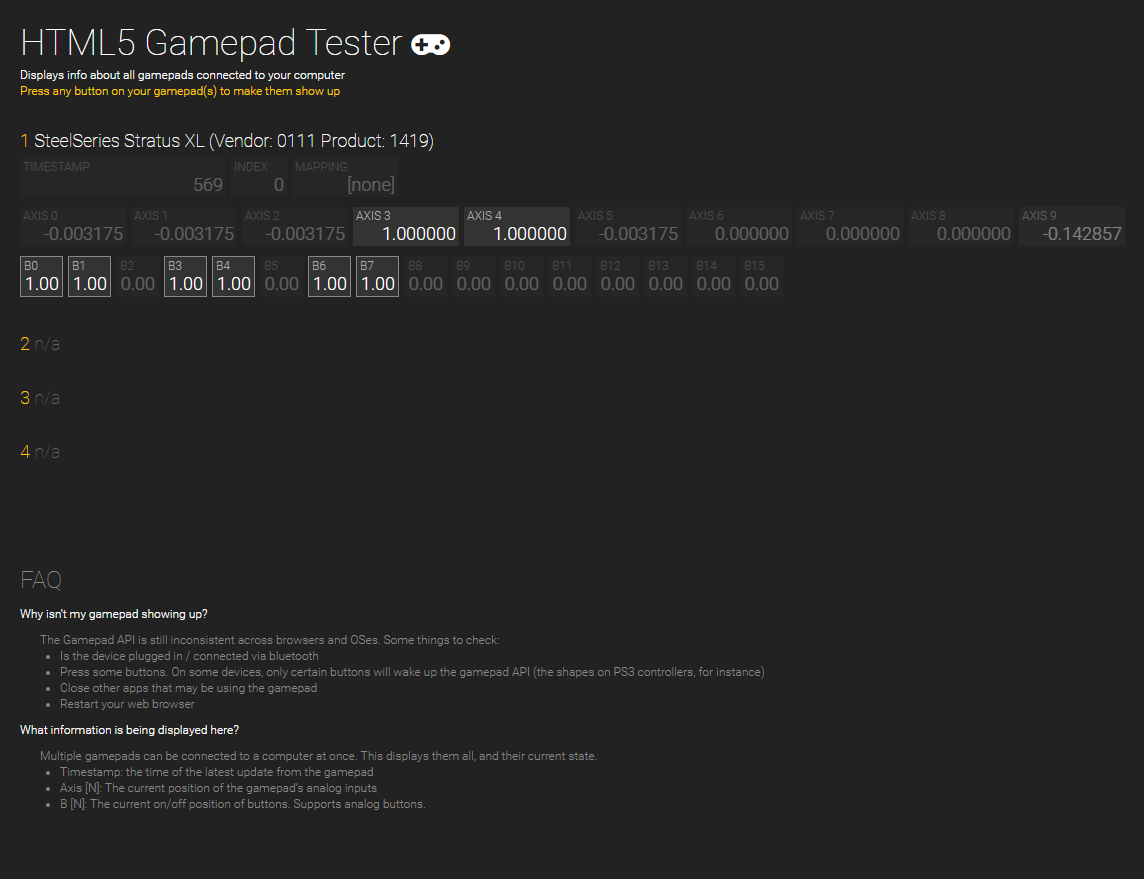Click gamepad slot 2 n/a
This screenshot has height=879, width=1144.
click(x=40, y=344)
